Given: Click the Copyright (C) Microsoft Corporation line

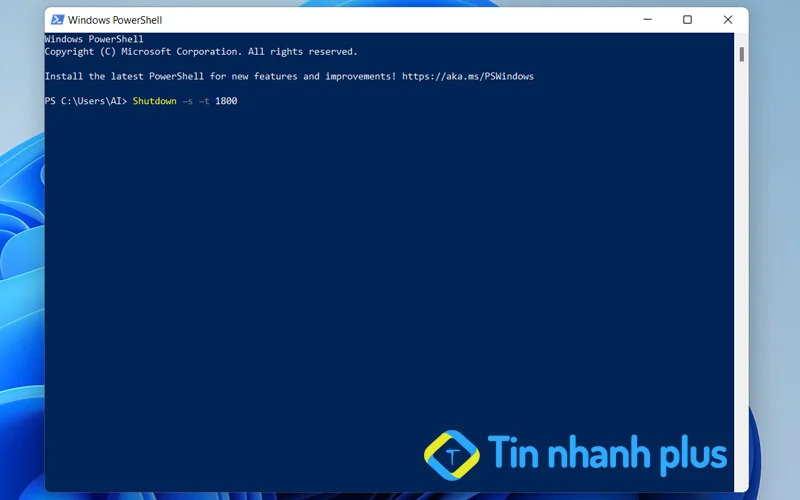Looking at the screenshot, I should tap(201, 52).
